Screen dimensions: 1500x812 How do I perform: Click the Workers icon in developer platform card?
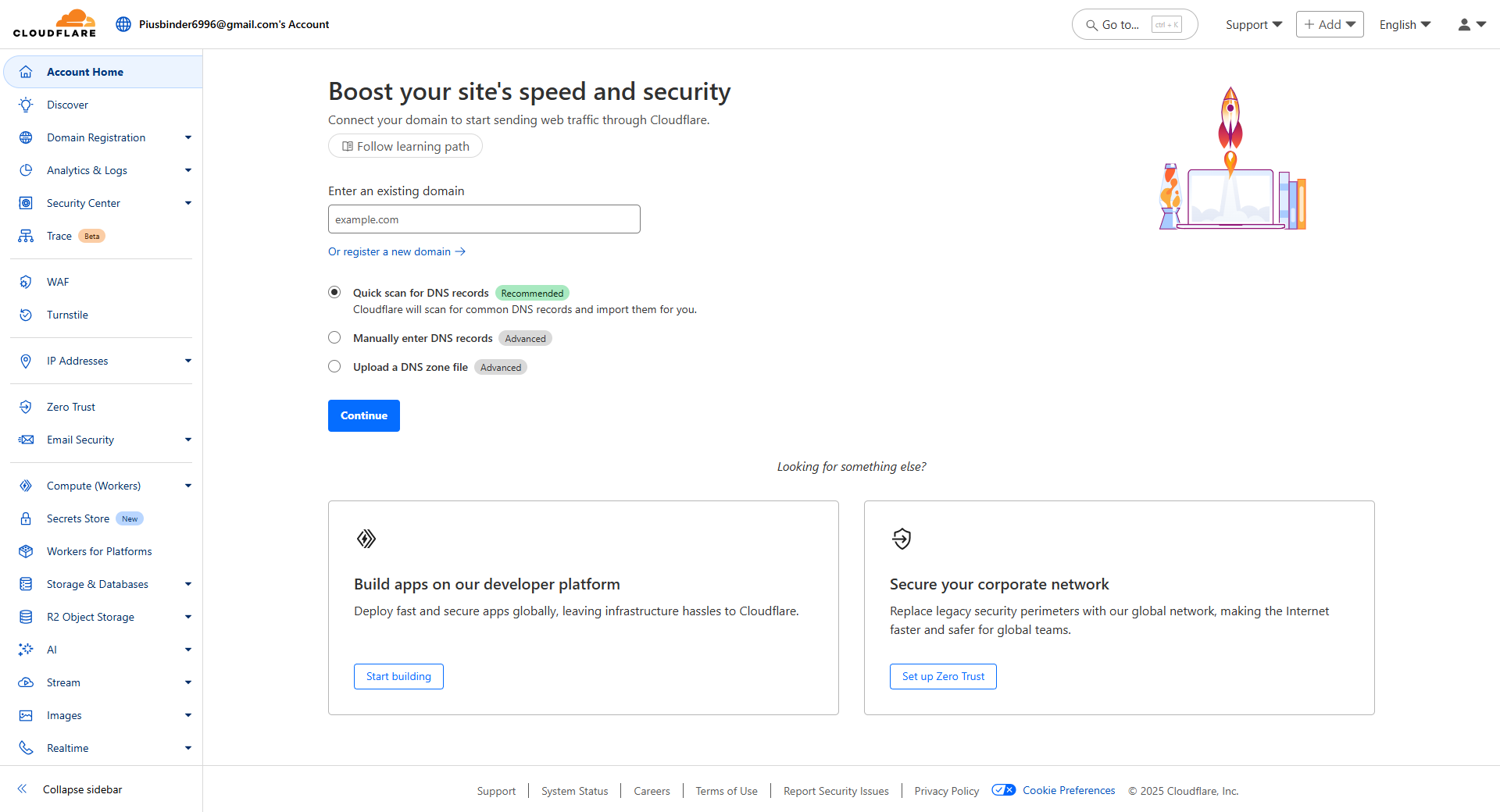[366, 539]
